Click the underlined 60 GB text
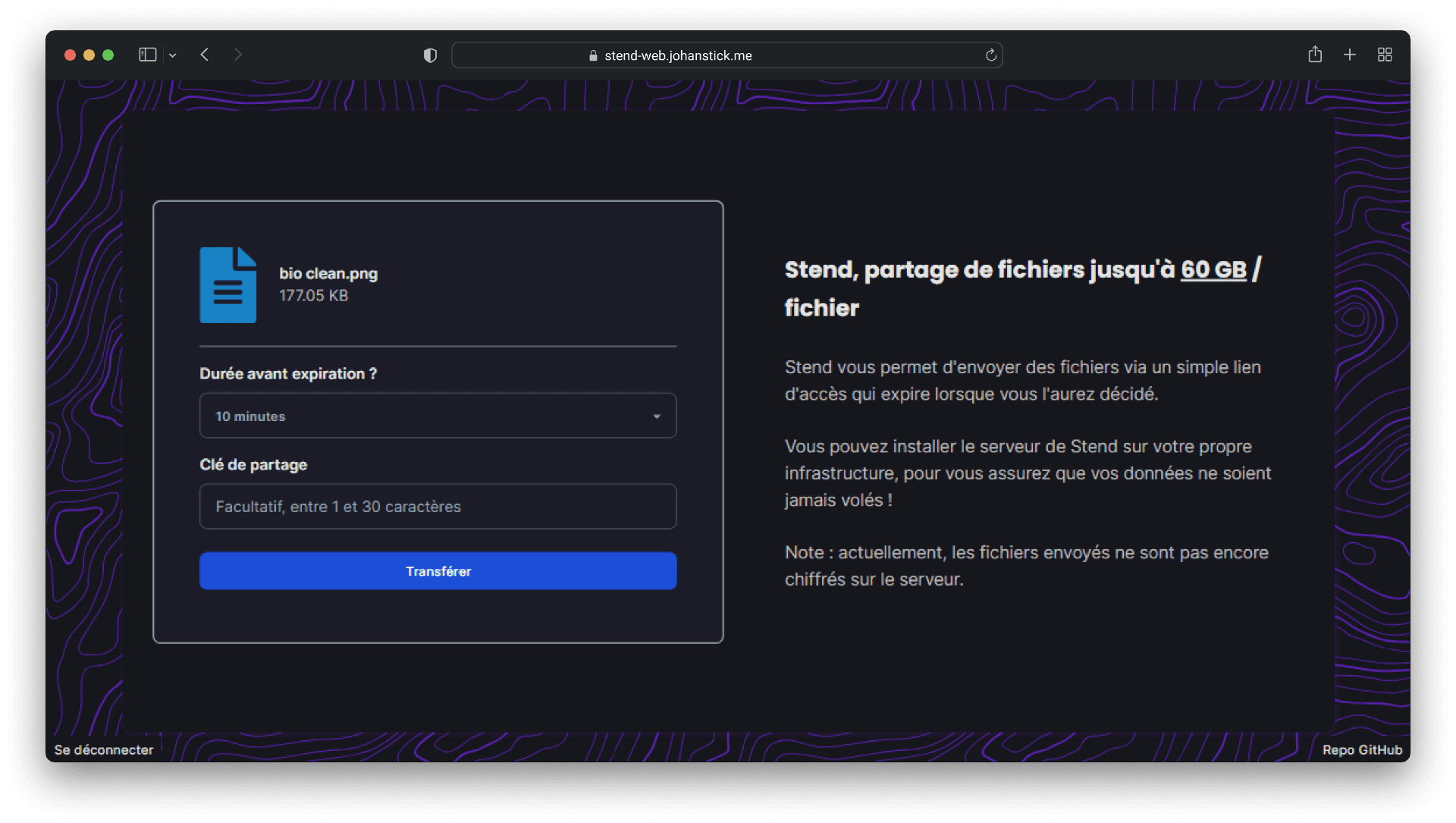This screenshot has height=823, width=1456. (1213, 270)
